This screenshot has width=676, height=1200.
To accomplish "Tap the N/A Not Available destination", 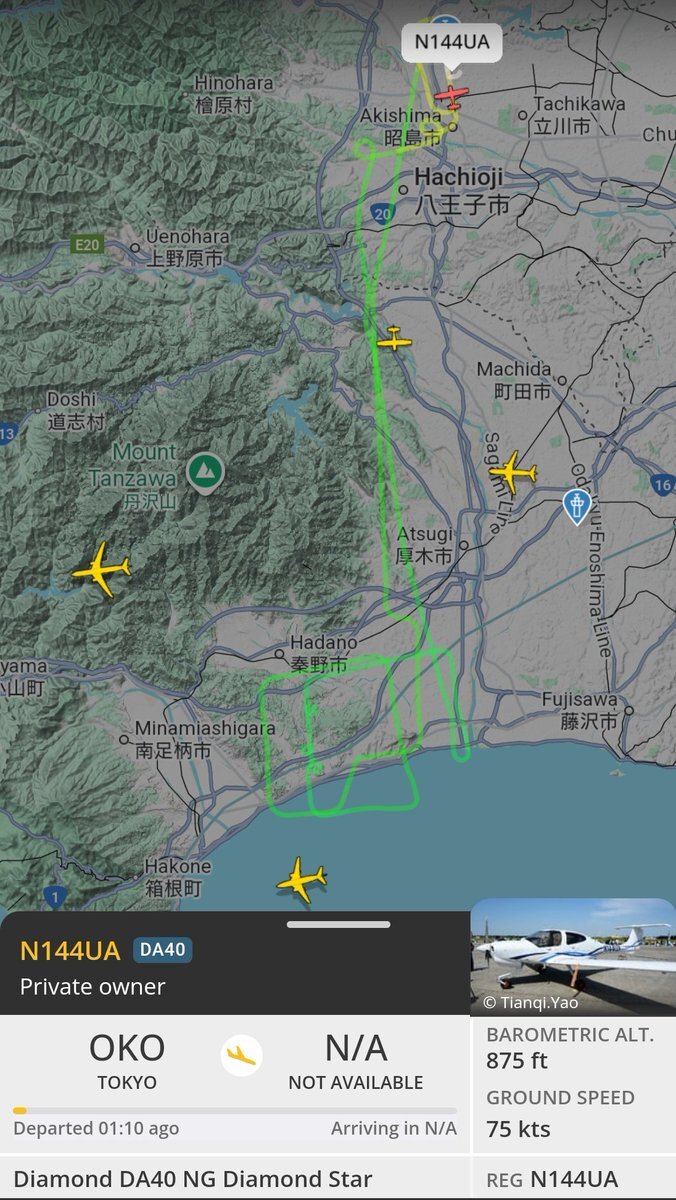I will click(356, 1060).
